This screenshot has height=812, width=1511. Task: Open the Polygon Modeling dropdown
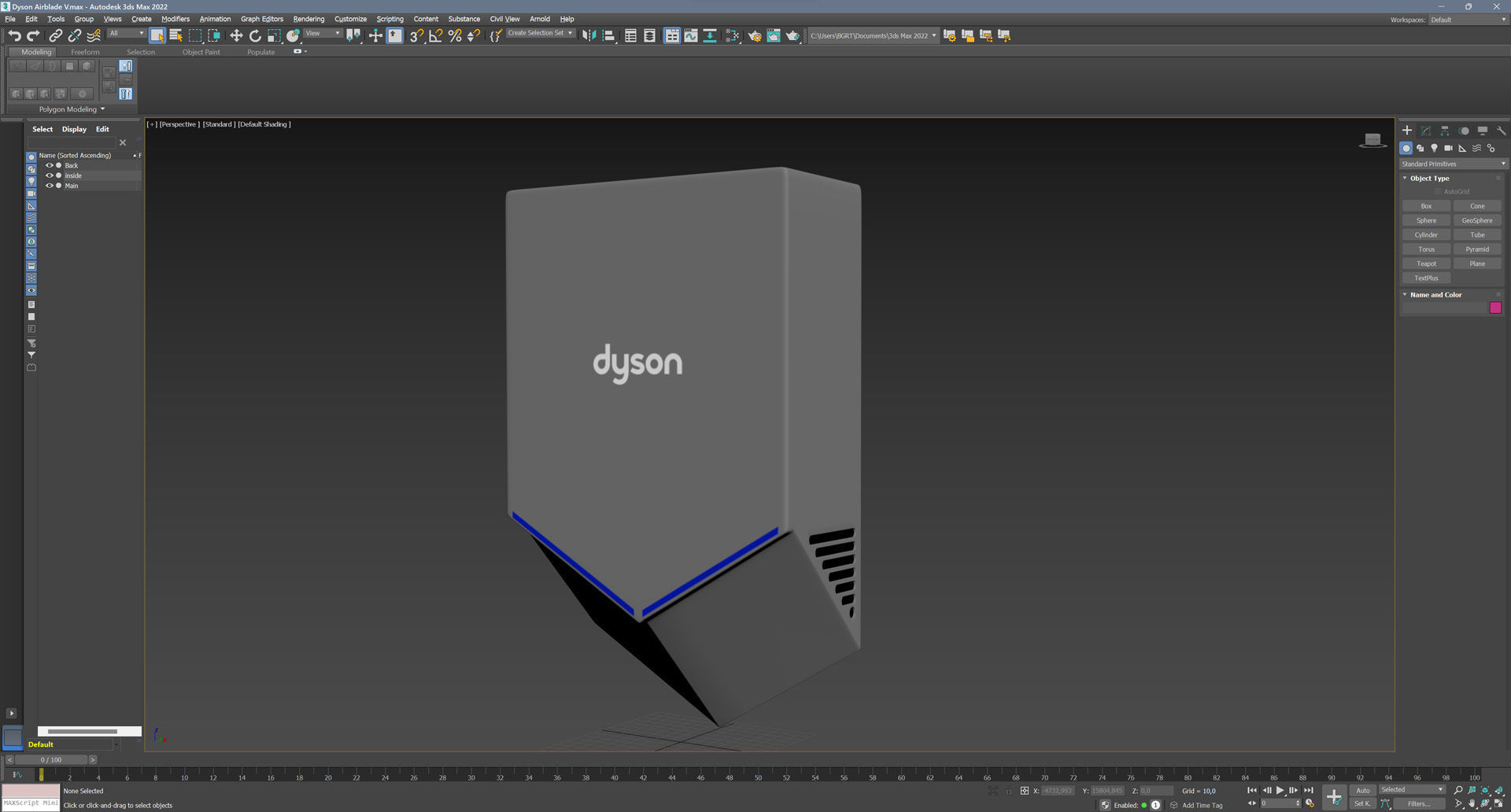[x=72, y=109]
